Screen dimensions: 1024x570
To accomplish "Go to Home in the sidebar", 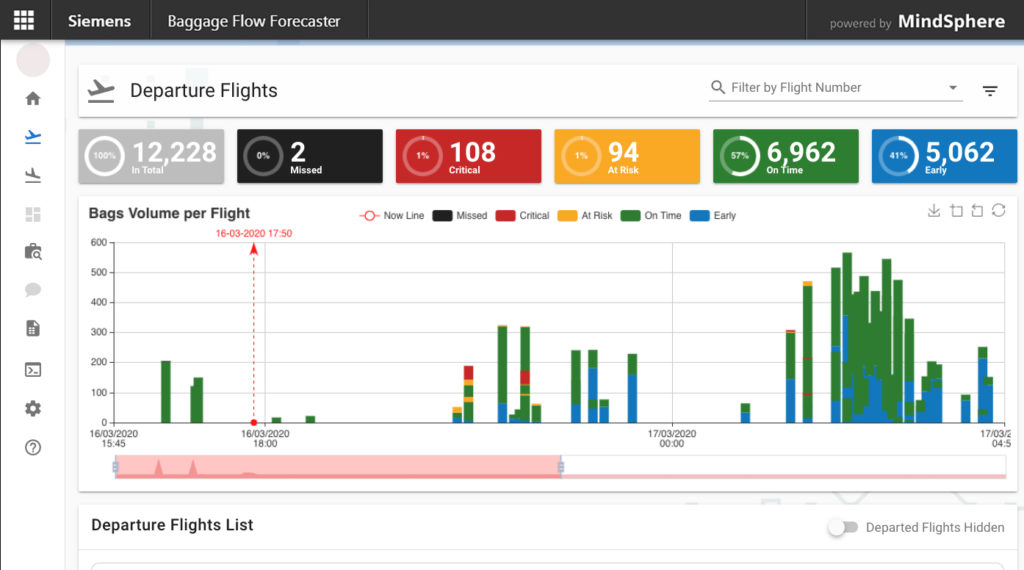I will click(x=33, y=98).
